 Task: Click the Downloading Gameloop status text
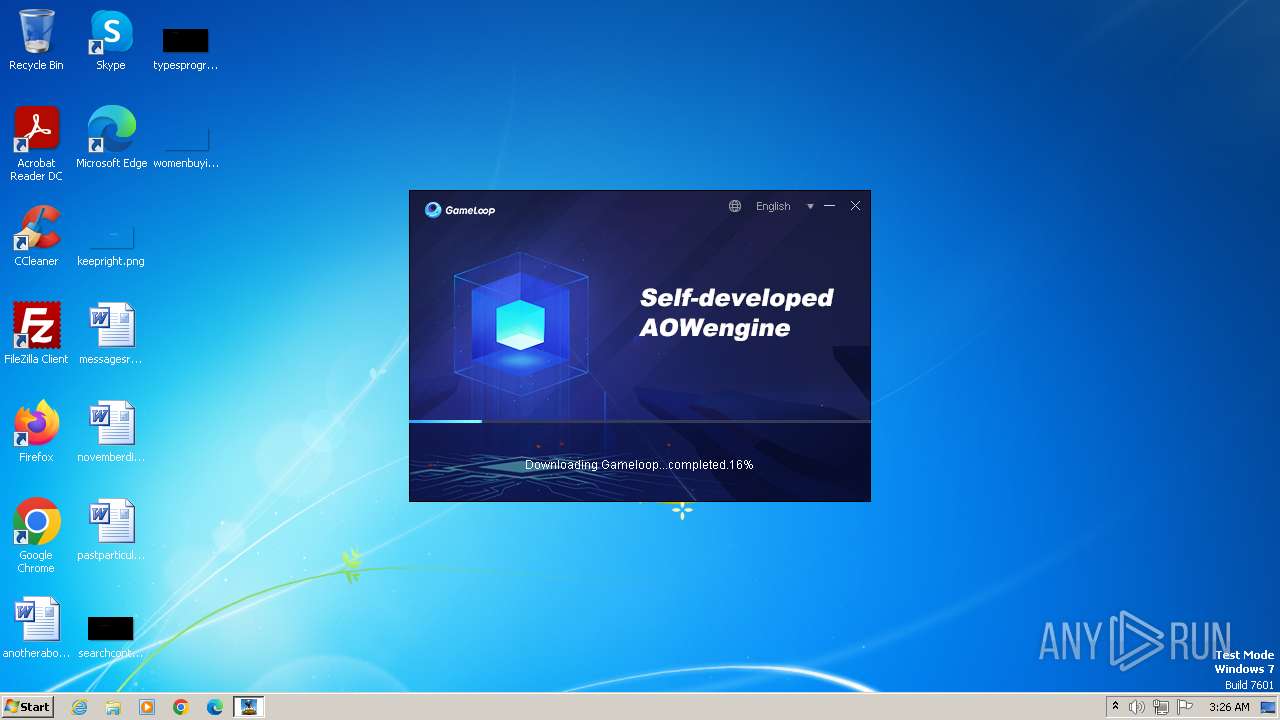coord(639,465)
